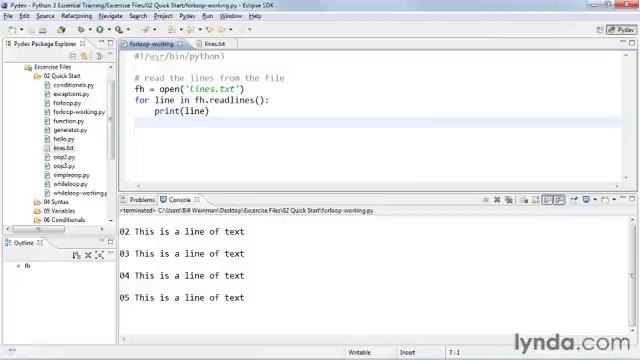Clear the console output icon
The image size is (640, 360).
pos(524,200)
